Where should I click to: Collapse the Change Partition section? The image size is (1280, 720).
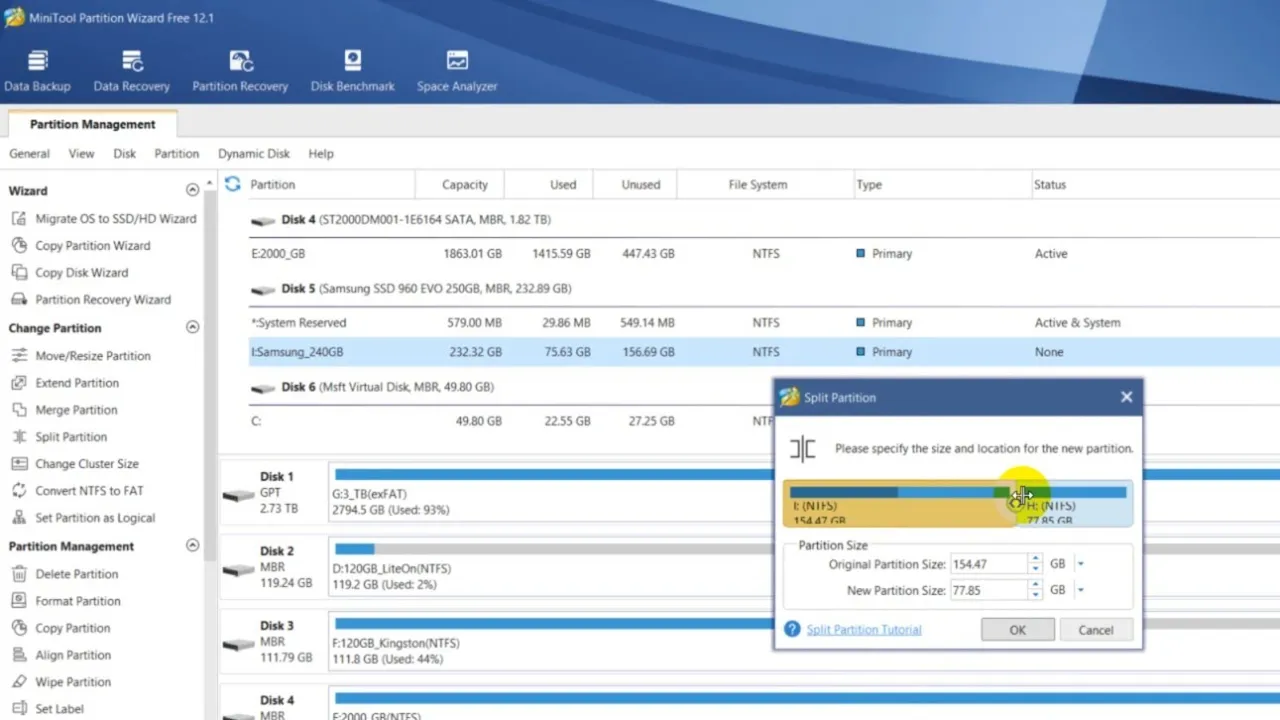tap(192, 327)
